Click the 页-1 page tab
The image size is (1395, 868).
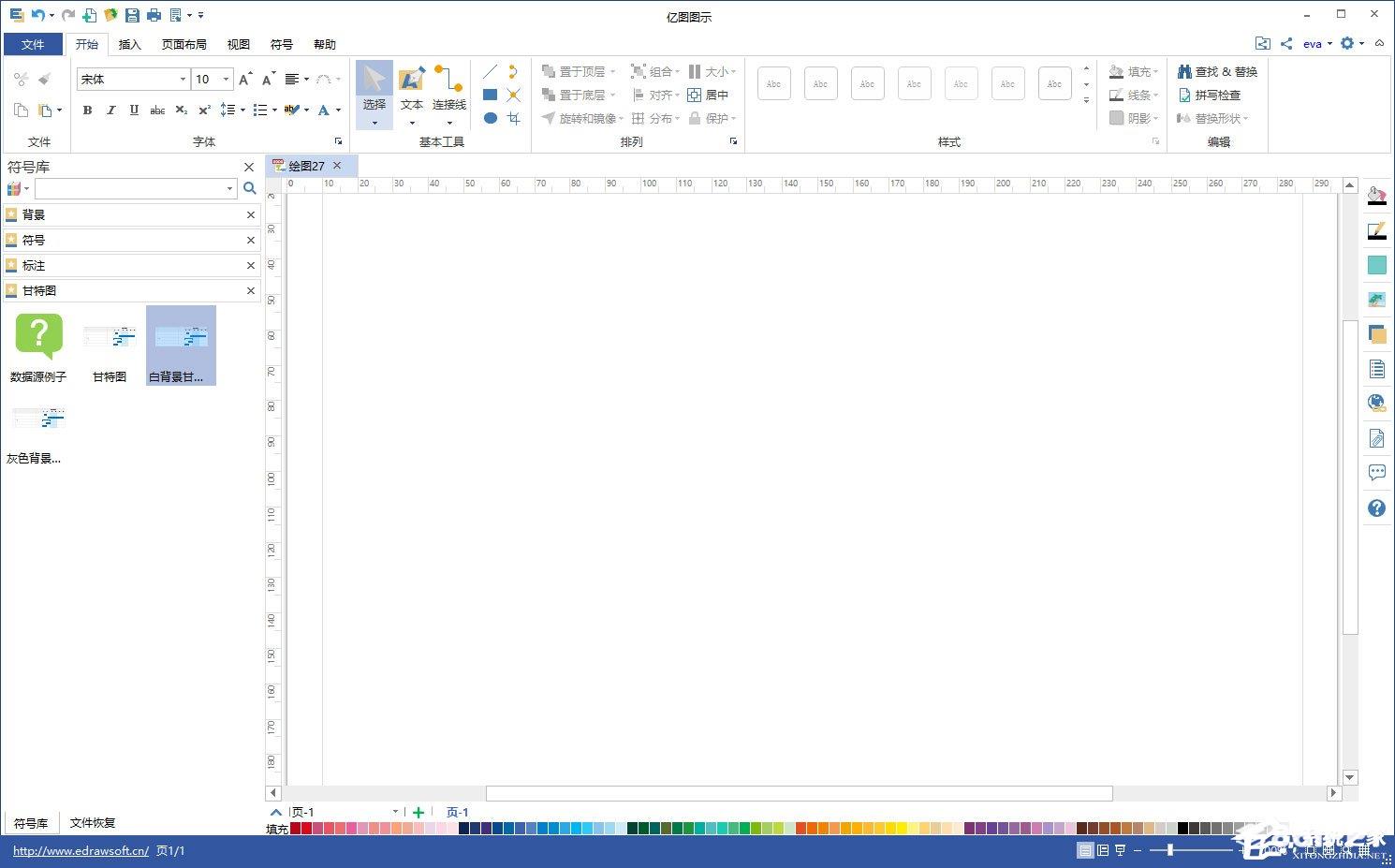457,812
